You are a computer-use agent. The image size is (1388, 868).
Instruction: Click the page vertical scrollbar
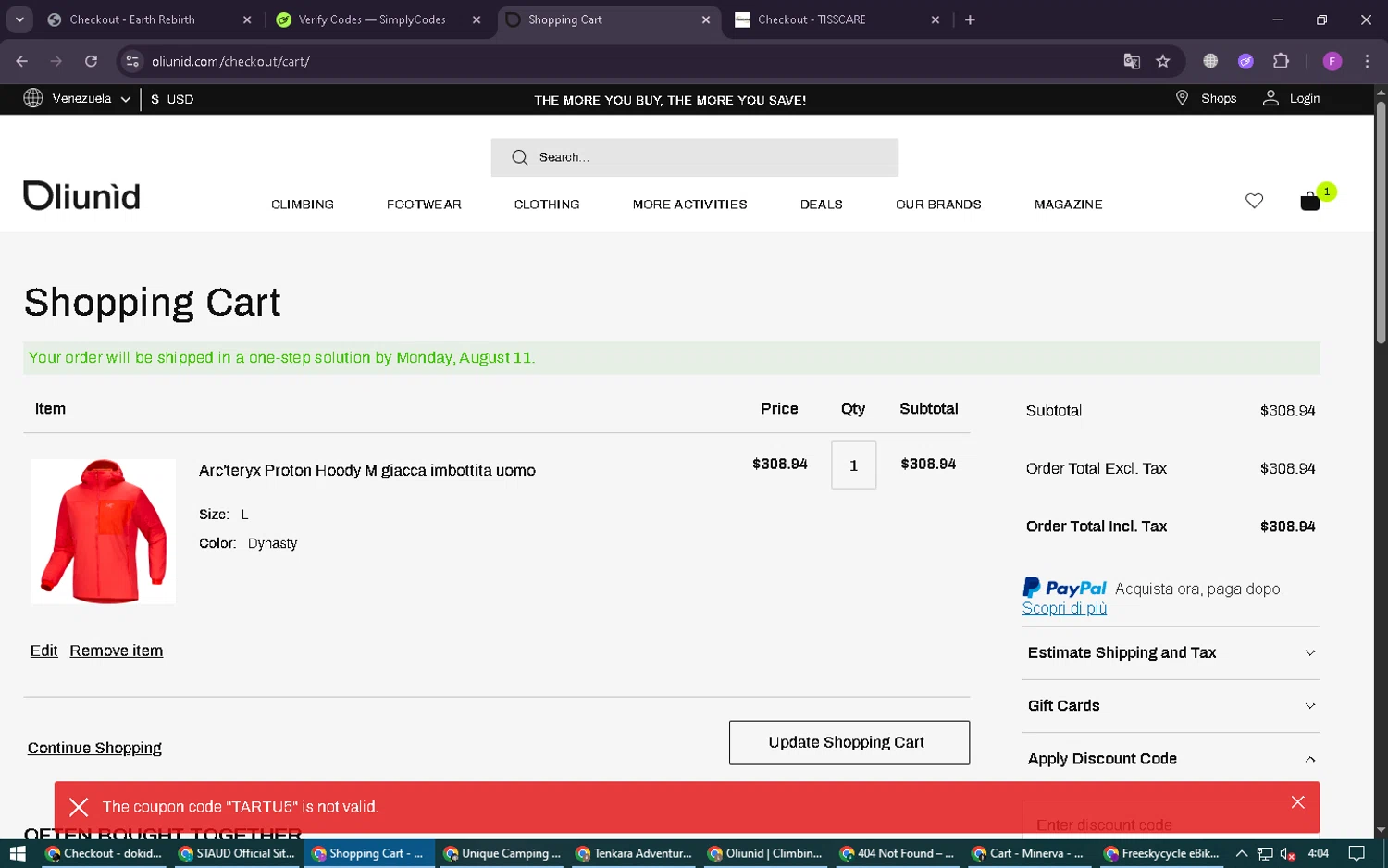[x=1381, y=222]
